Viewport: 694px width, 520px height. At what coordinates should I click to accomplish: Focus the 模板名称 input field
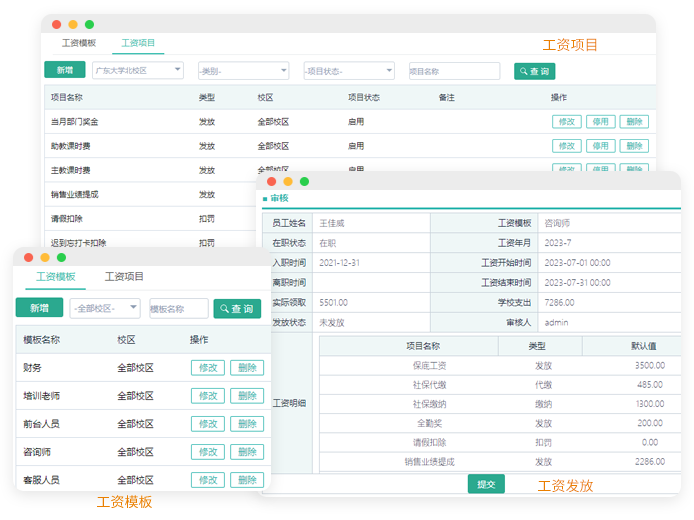click(179, 309)
